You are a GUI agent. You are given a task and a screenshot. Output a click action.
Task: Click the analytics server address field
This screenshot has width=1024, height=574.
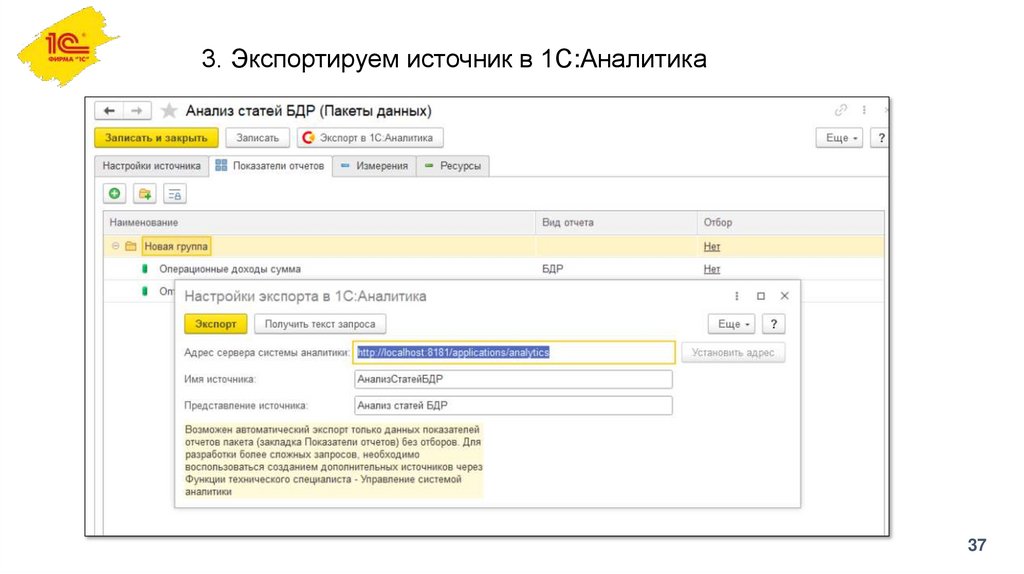coord(514,353)
